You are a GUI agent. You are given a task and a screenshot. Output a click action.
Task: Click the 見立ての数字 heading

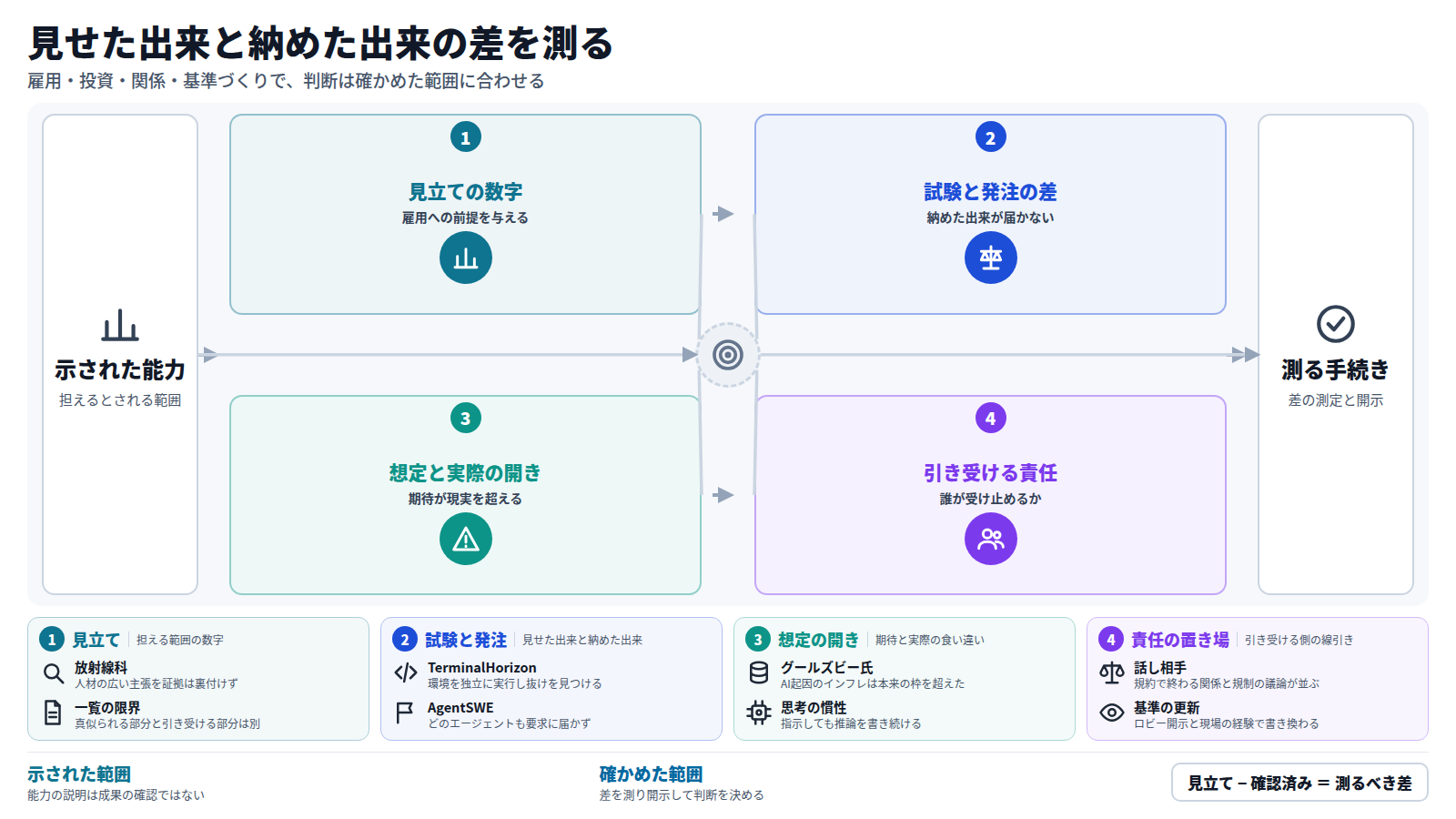pos(466,192)
